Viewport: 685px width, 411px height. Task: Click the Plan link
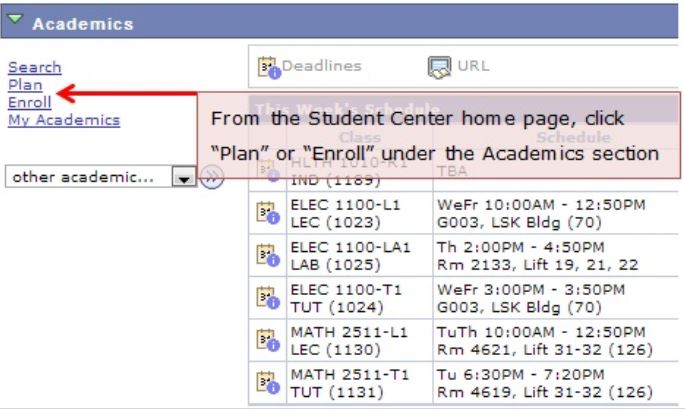pos(25,85)
